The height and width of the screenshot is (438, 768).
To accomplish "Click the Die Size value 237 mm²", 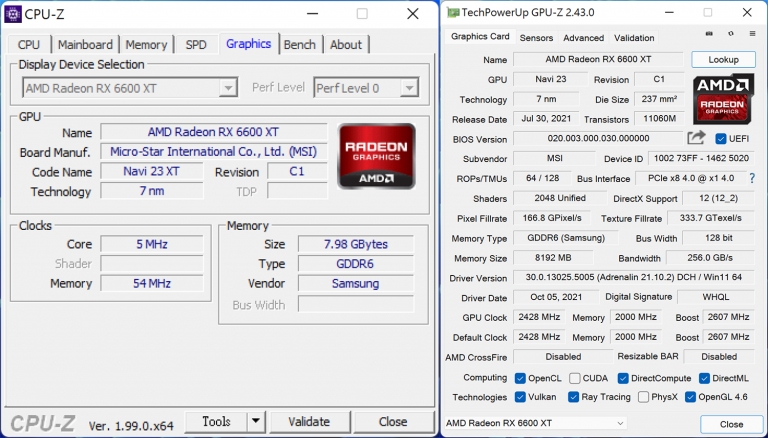I will (x=659, y=99).
